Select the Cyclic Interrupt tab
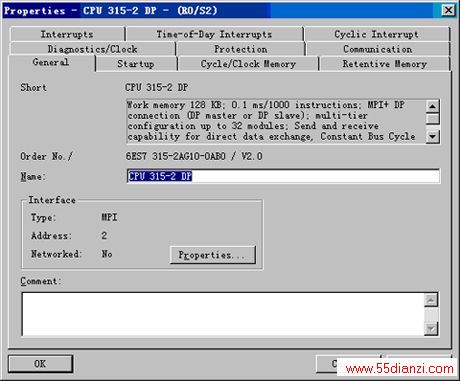 click(377, 34)
